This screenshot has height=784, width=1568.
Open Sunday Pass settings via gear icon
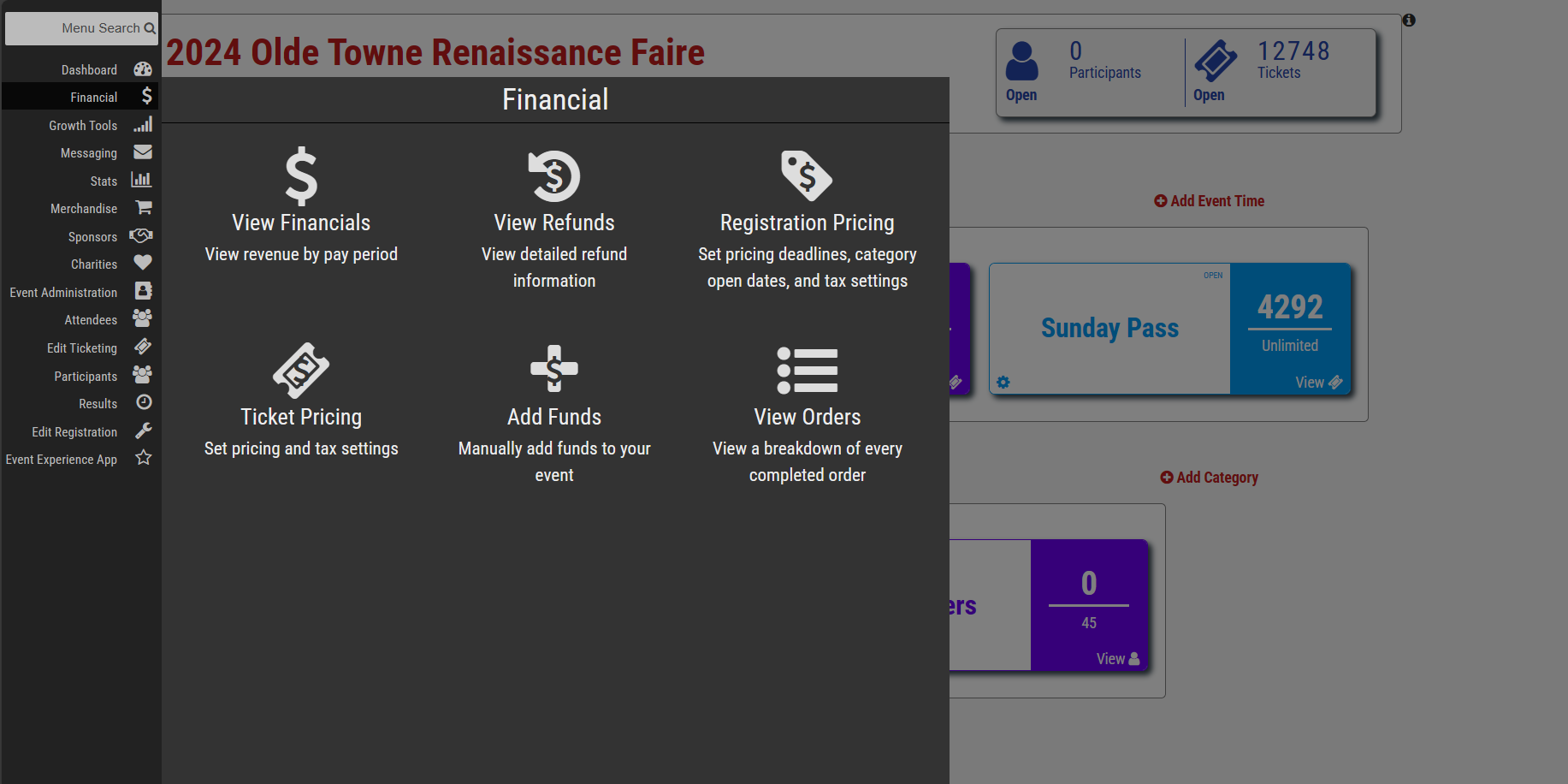[1003, 383]
